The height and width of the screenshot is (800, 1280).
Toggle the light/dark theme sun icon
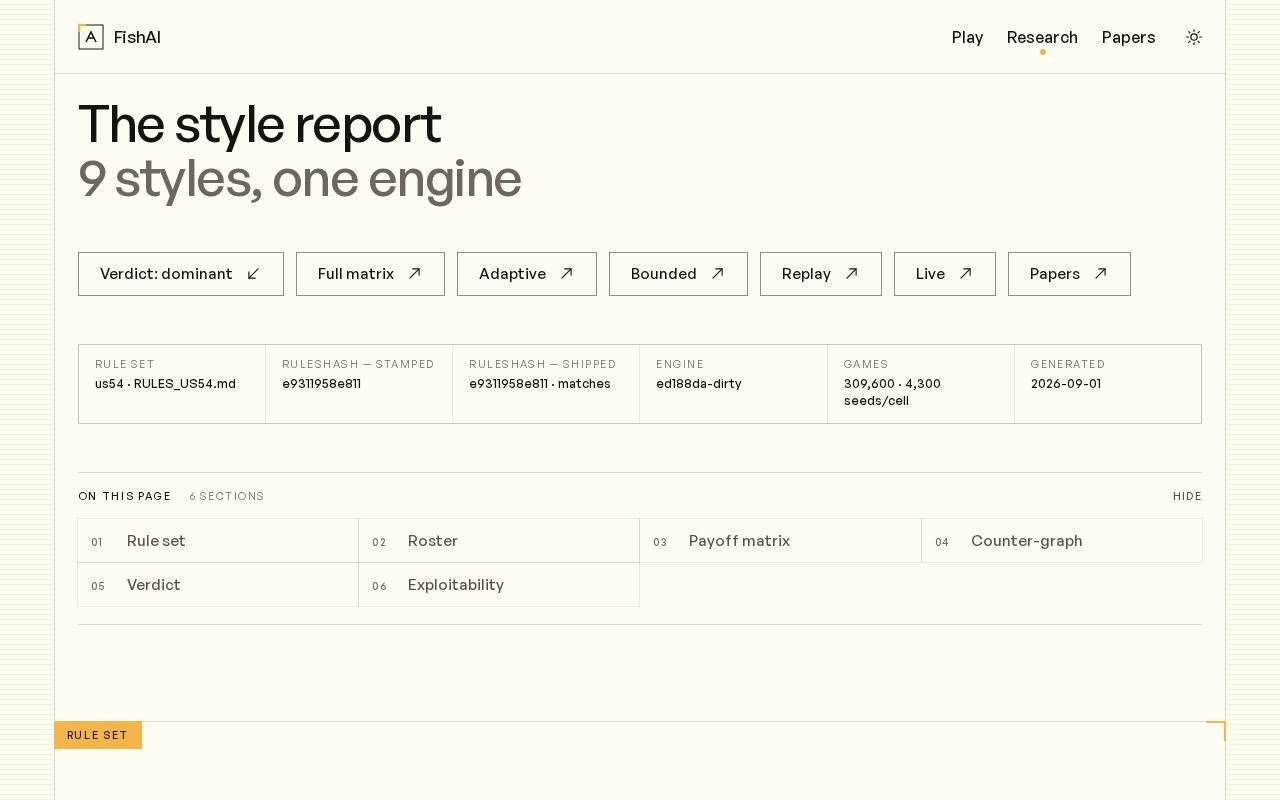tap(1194, 37)
